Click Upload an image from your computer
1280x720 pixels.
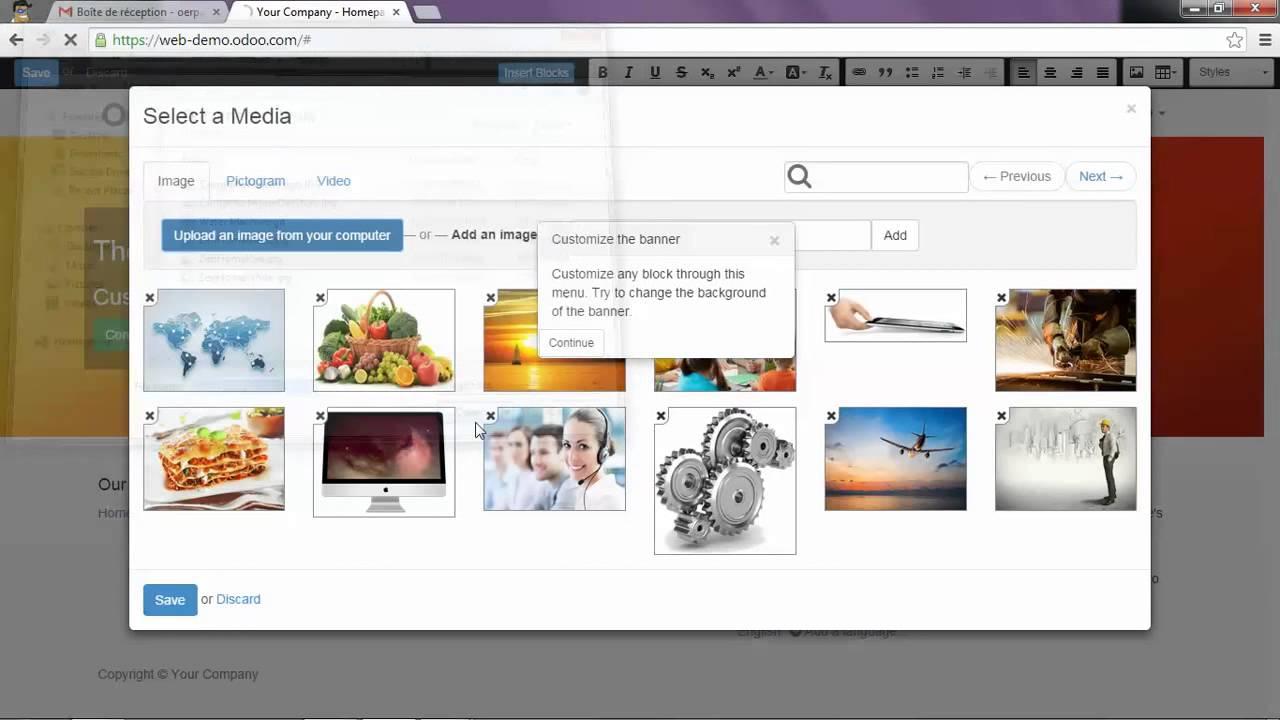pos(282,235)
